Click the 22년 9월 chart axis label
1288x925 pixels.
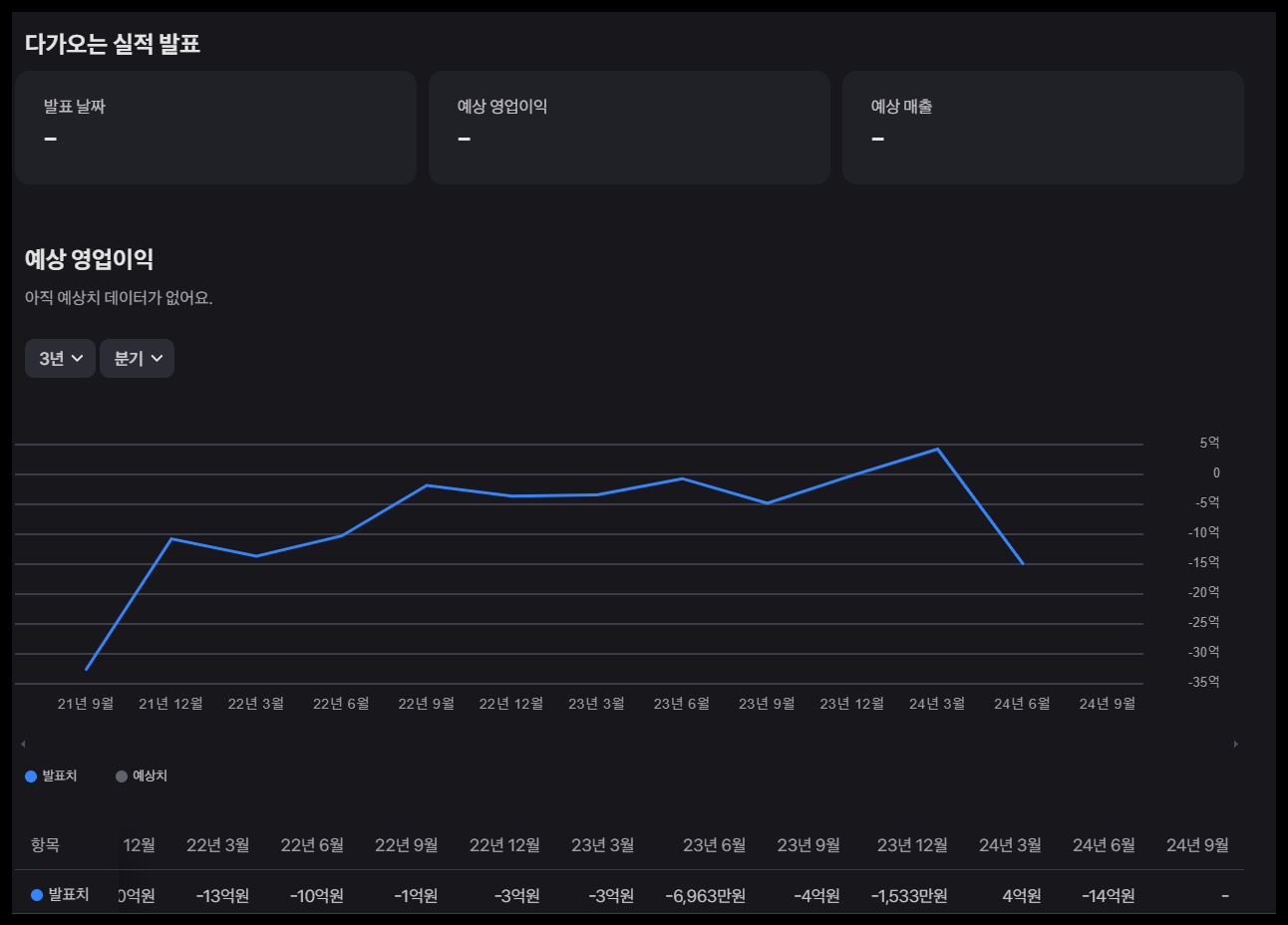[x=427, y=704]
